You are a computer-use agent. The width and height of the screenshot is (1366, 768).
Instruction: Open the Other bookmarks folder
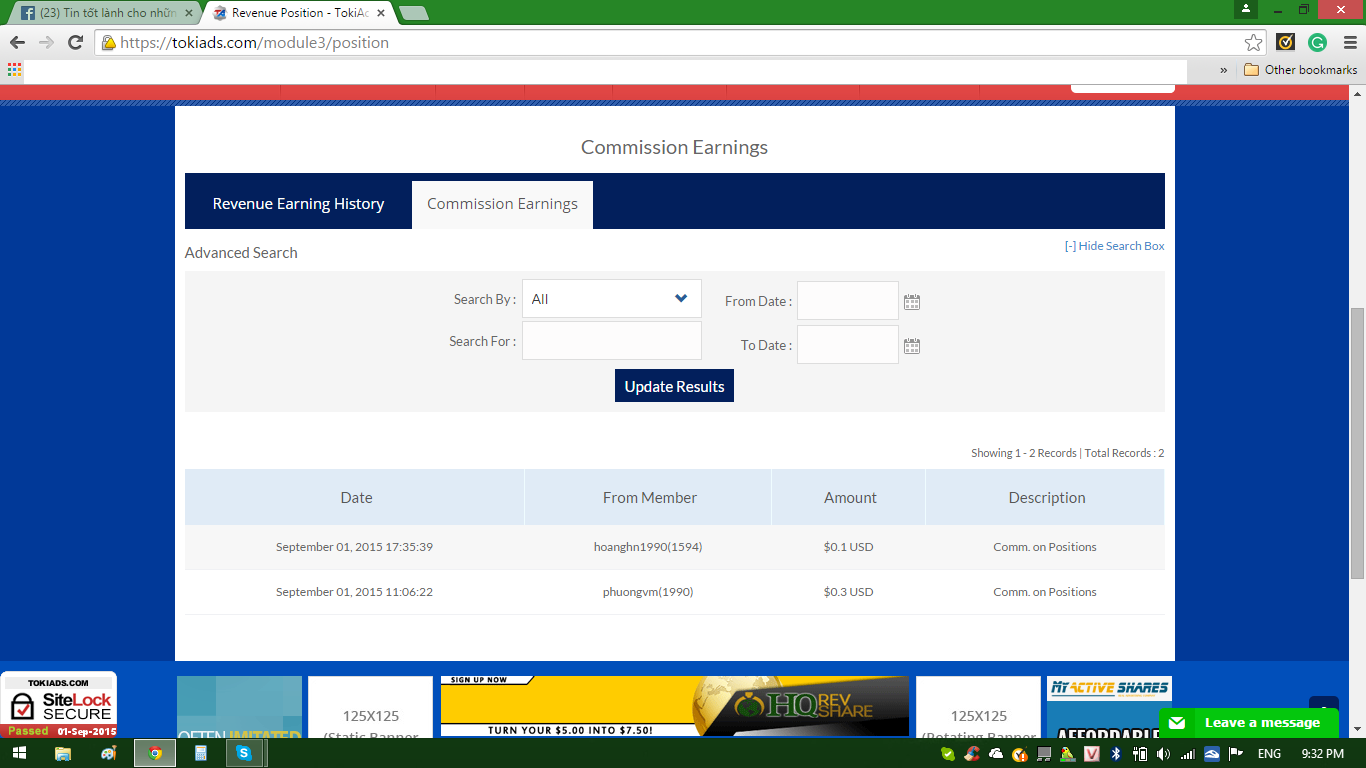1300,70
